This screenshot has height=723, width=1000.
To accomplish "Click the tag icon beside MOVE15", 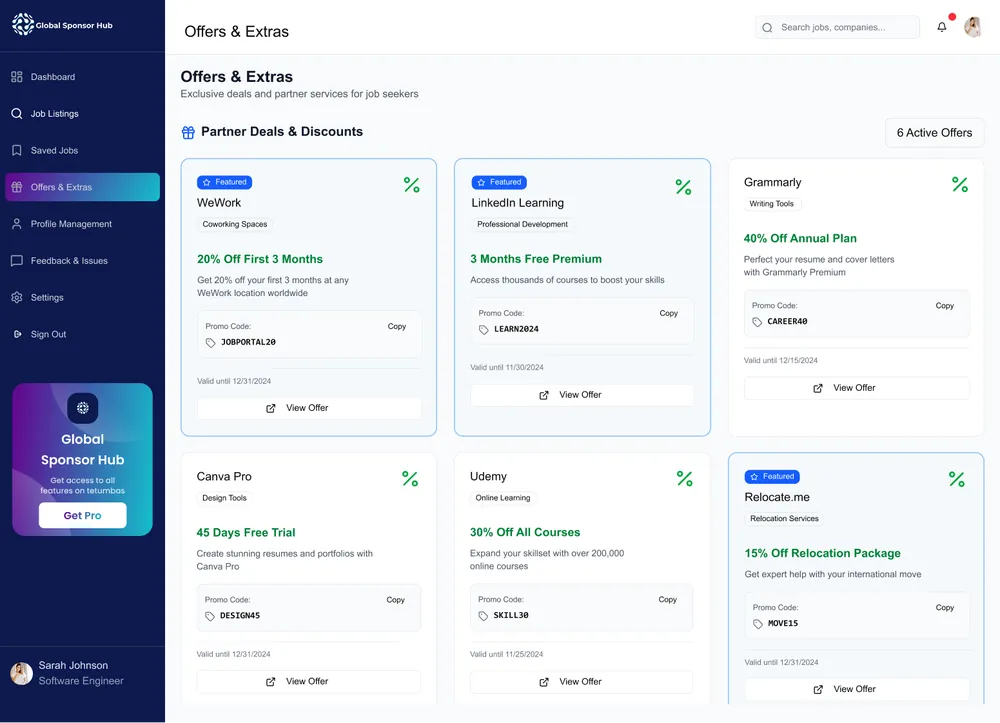I will click(x=758, y=624).
